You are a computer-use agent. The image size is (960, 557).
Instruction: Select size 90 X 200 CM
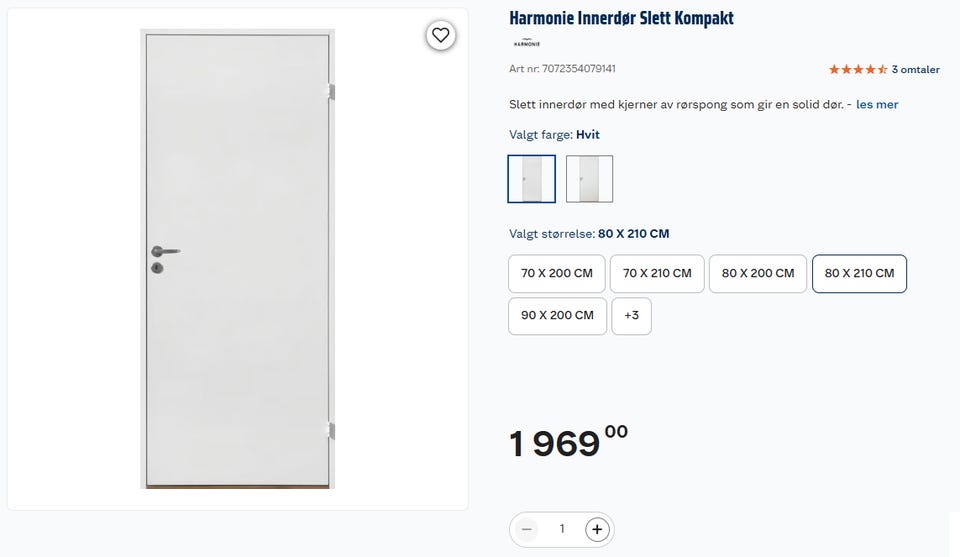pyautogui.click(x=557, y=316)
